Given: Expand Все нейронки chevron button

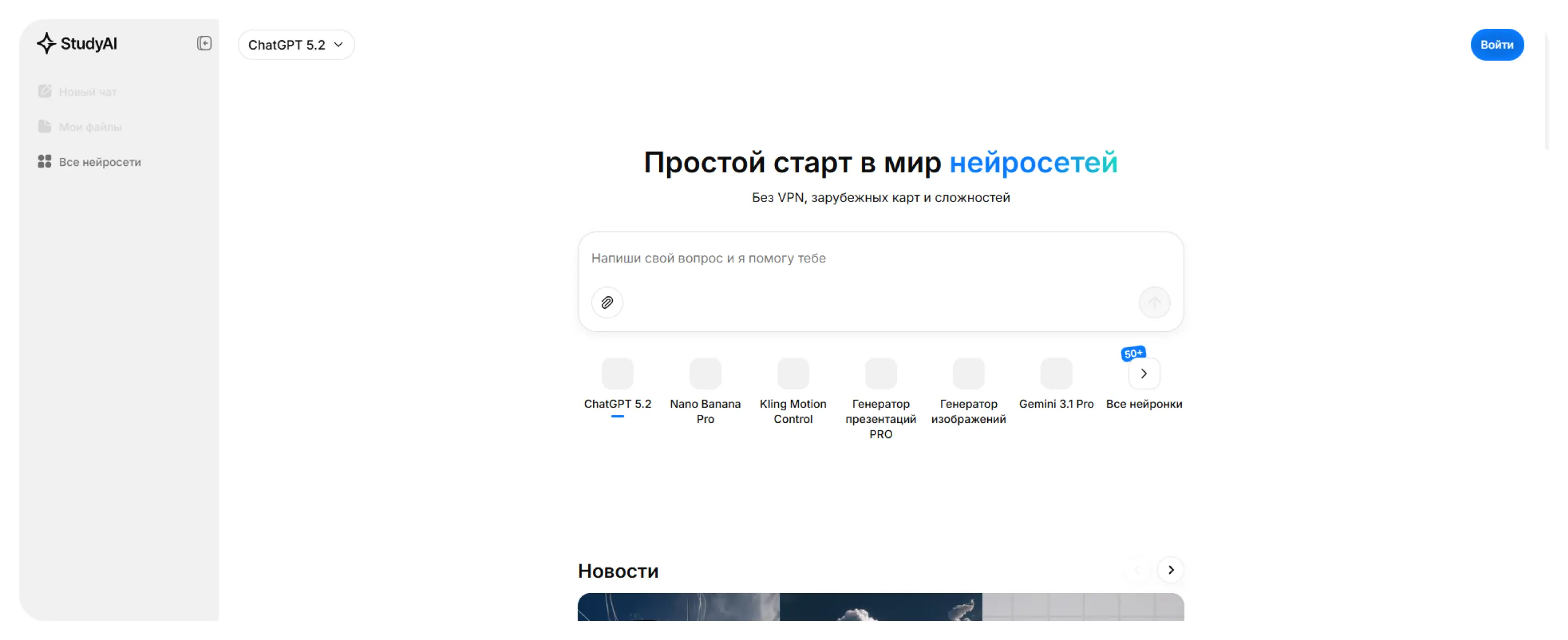Looking at the screenshot, I should (1144, 374).
